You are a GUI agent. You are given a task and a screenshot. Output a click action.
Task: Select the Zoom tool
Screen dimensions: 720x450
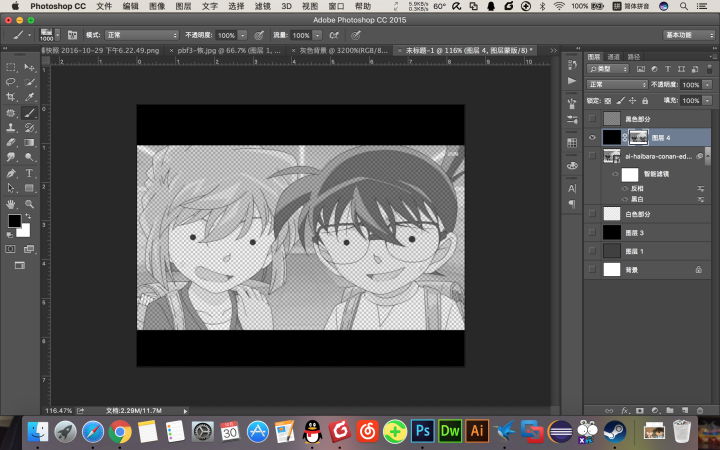[x=29, y=204]
